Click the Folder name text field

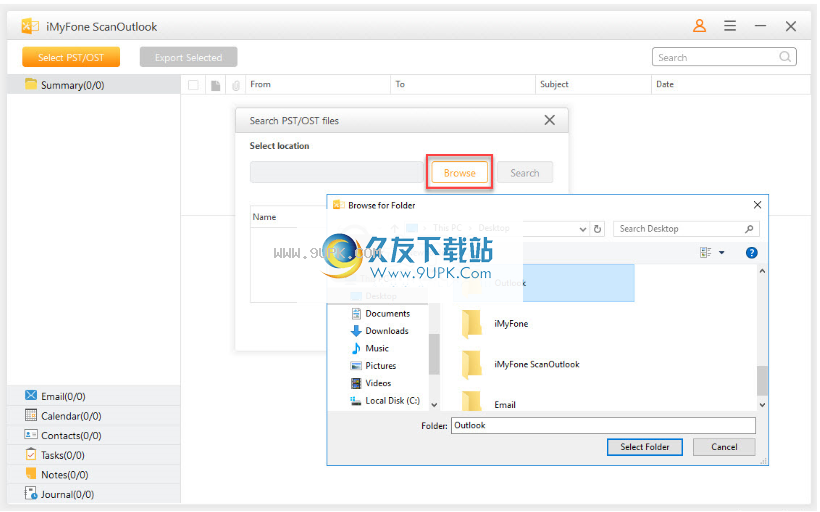pyautogui.click(x=603, y=425)
